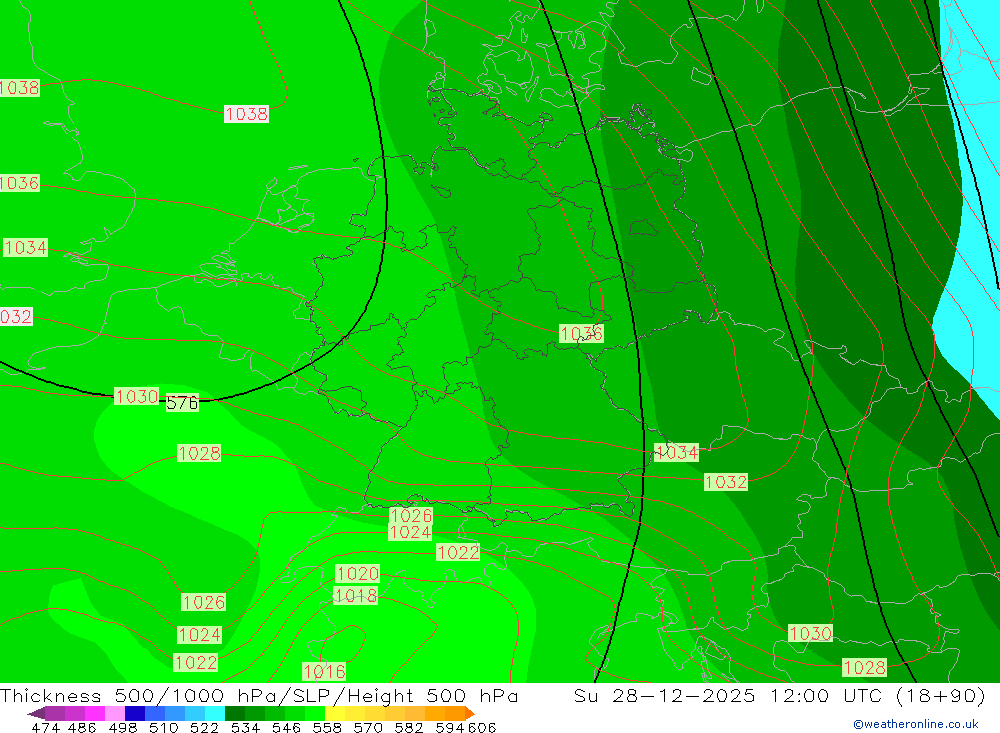The image size is (1000, 733).
Task: Click the legend value 486
Action: (82, 728)
